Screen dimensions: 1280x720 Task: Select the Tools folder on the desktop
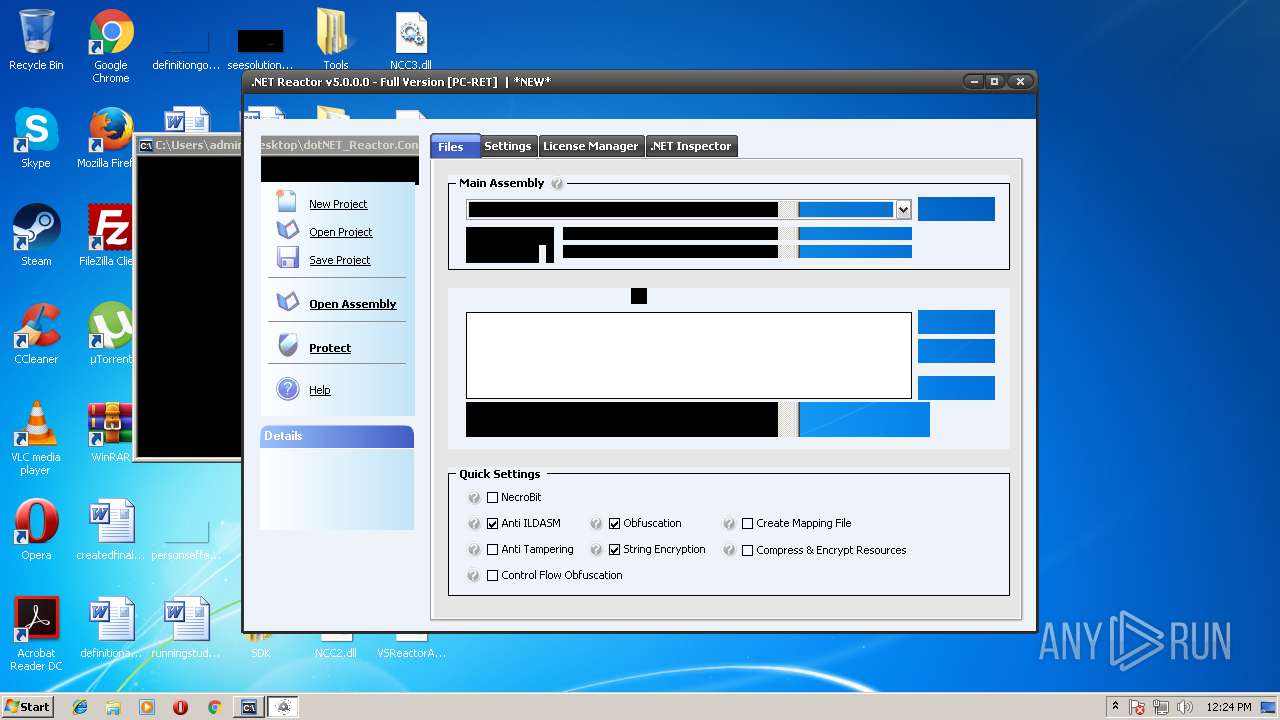(335, 41)
